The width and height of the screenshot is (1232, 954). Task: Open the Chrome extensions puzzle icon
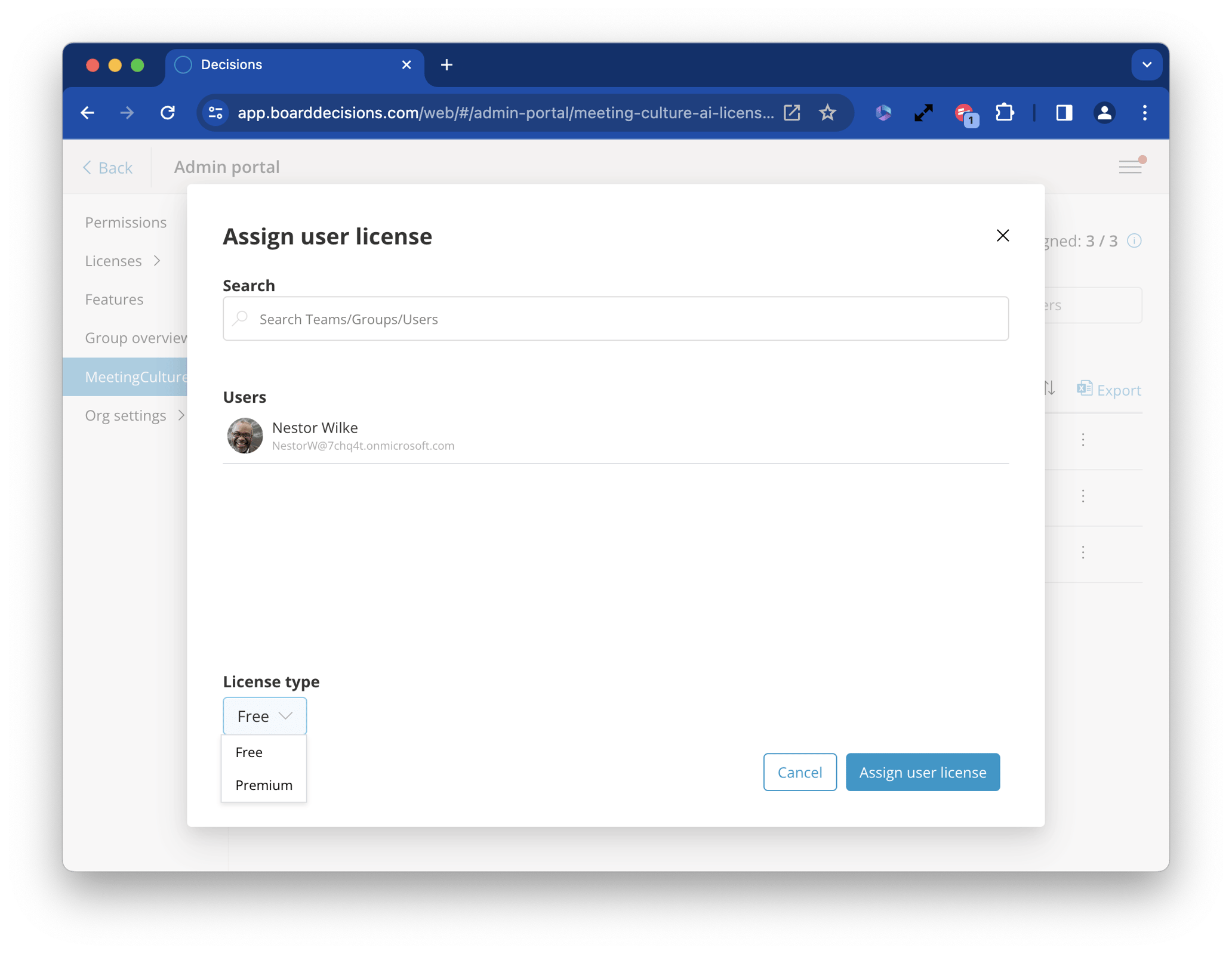point(1005,113)
